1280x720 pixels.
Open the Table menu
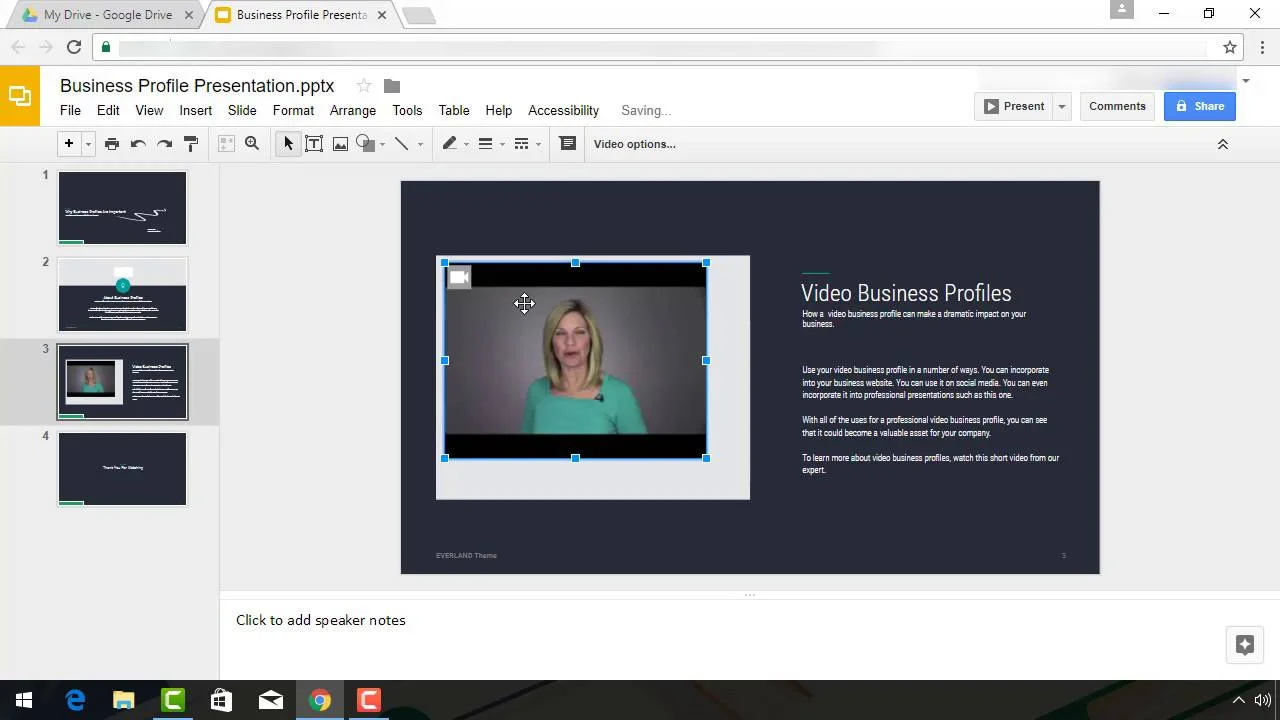coord(454,110)
